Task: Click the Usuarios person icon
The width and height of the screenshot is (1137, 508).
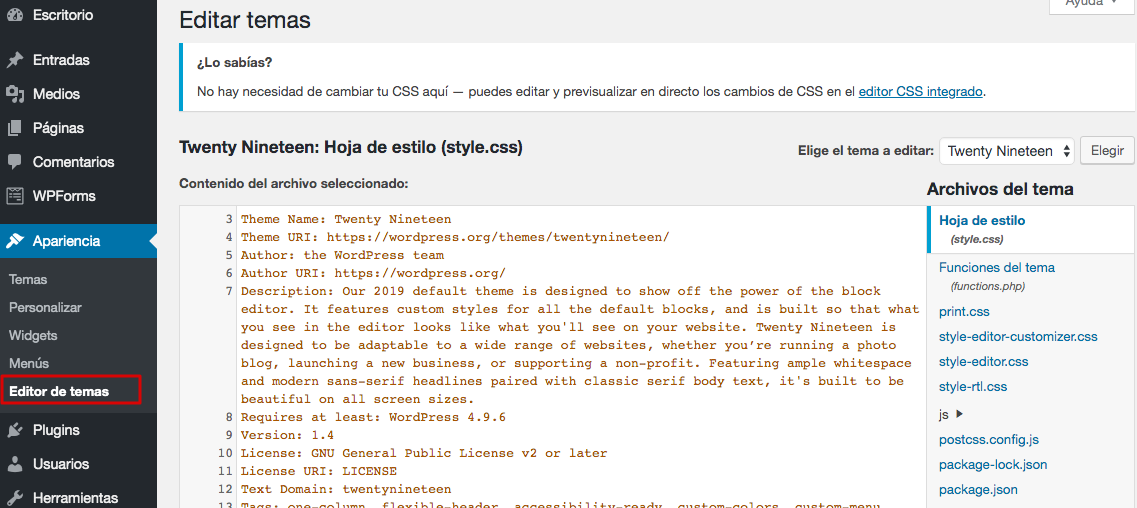Action: [x=15, y=465]
